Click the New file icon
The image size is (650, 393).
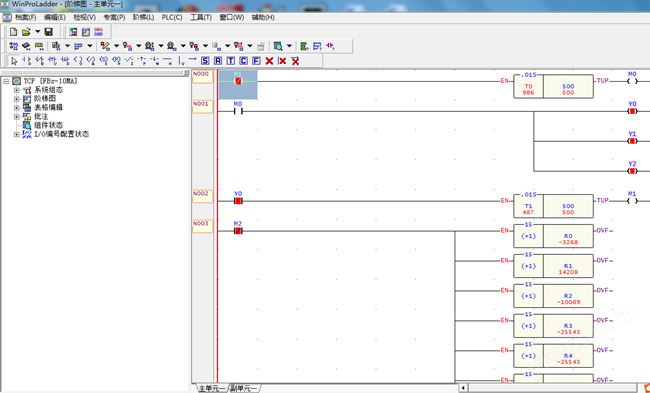[x=14, y=32]
